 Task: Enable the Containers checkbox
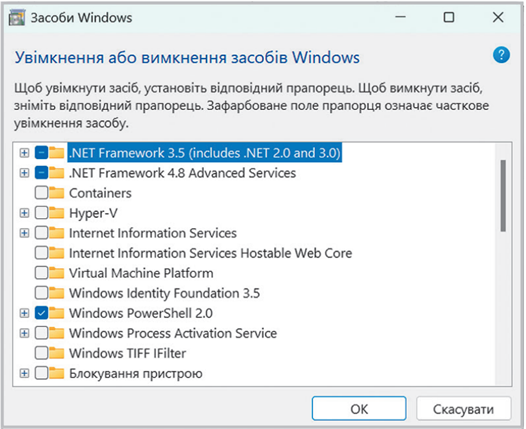click(x=41, y=193)
